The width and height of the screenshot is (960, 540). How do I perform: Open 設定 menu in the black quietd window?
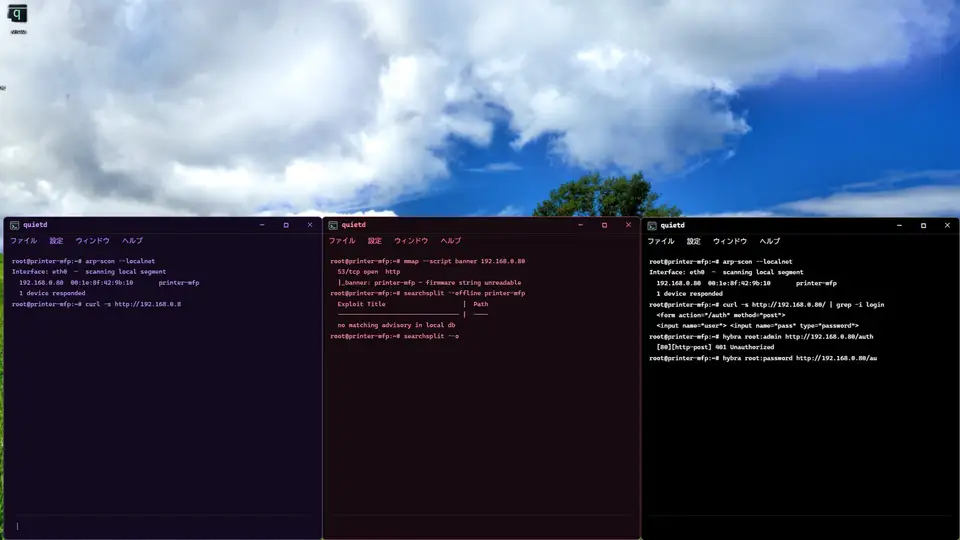694,241
